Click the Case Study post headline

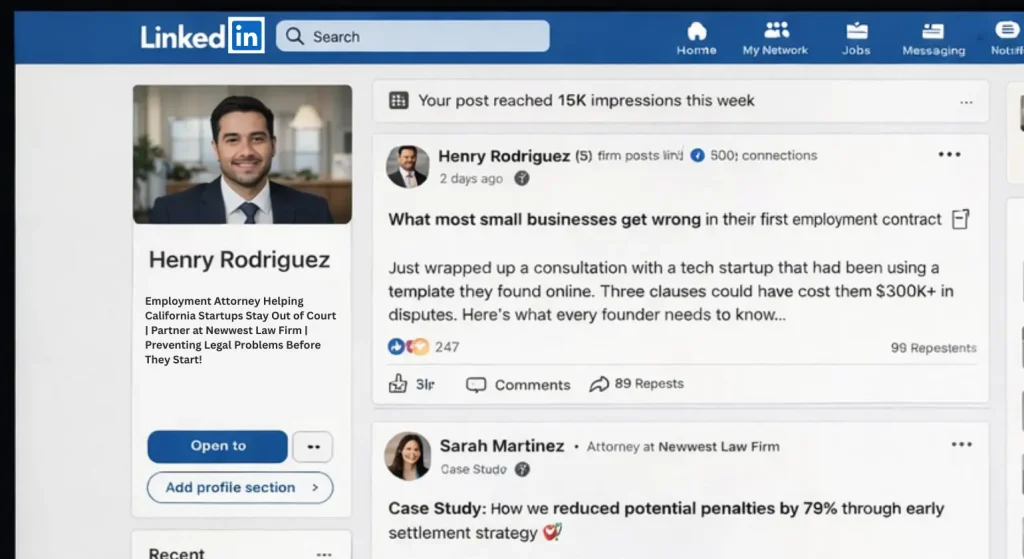[x=666, y=520]
